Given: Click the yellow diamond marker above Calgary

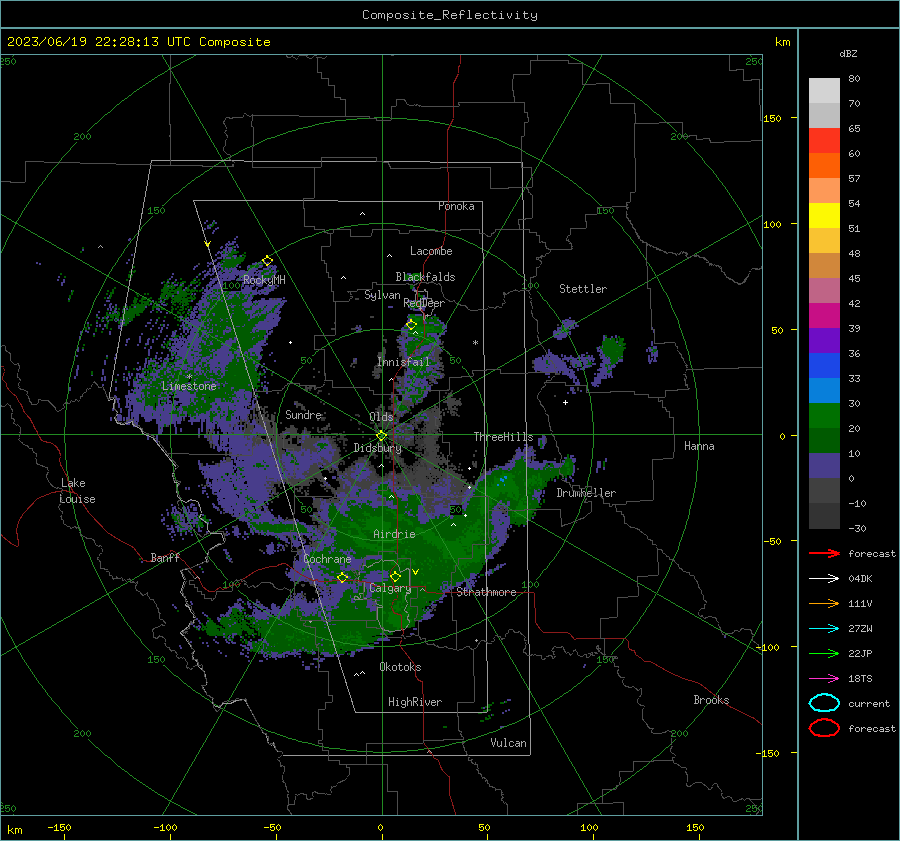Looking at the screenshot, I should click(395, 576).
